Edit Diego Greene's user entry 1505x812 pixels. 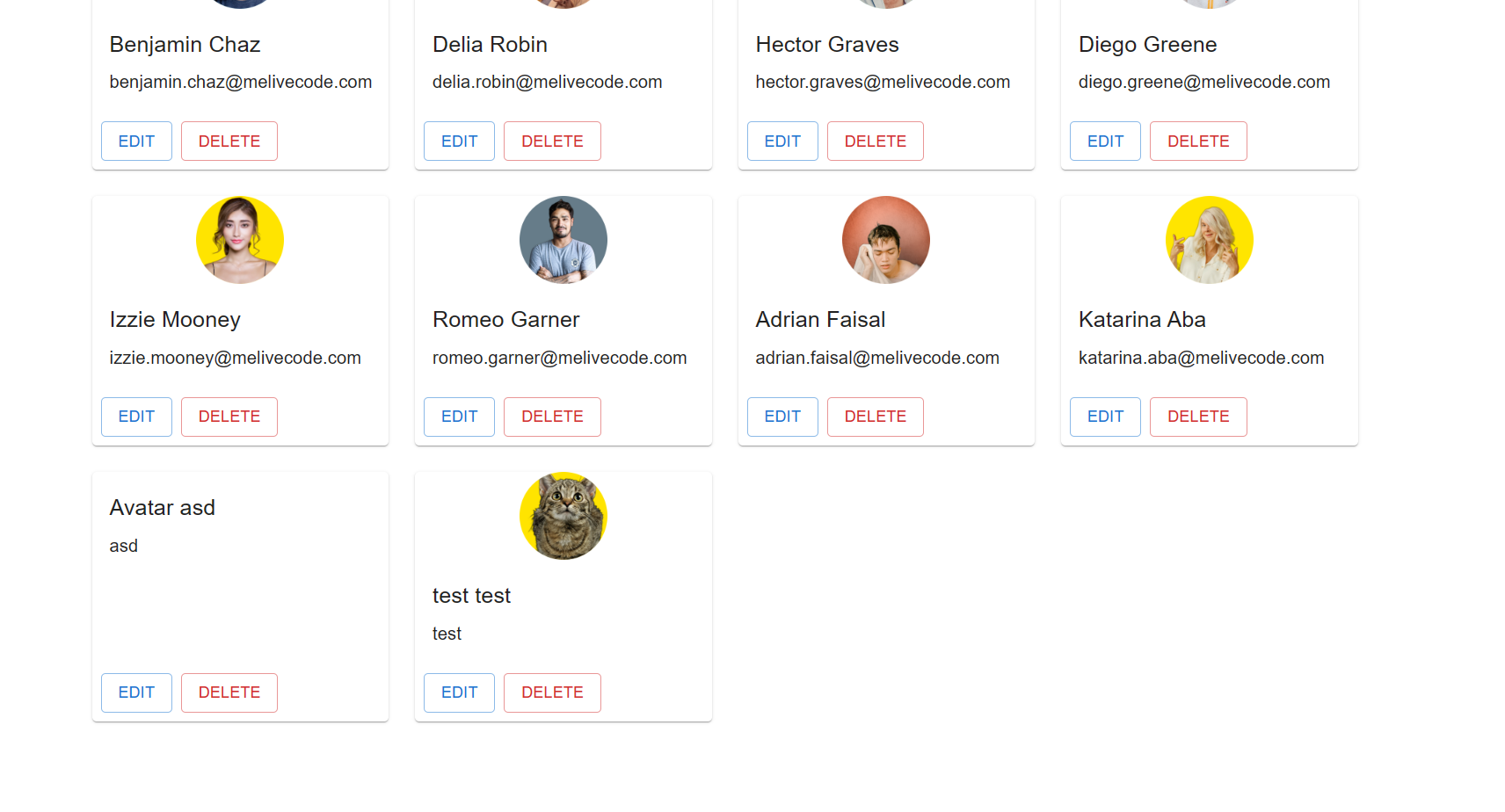[1105, 141]
